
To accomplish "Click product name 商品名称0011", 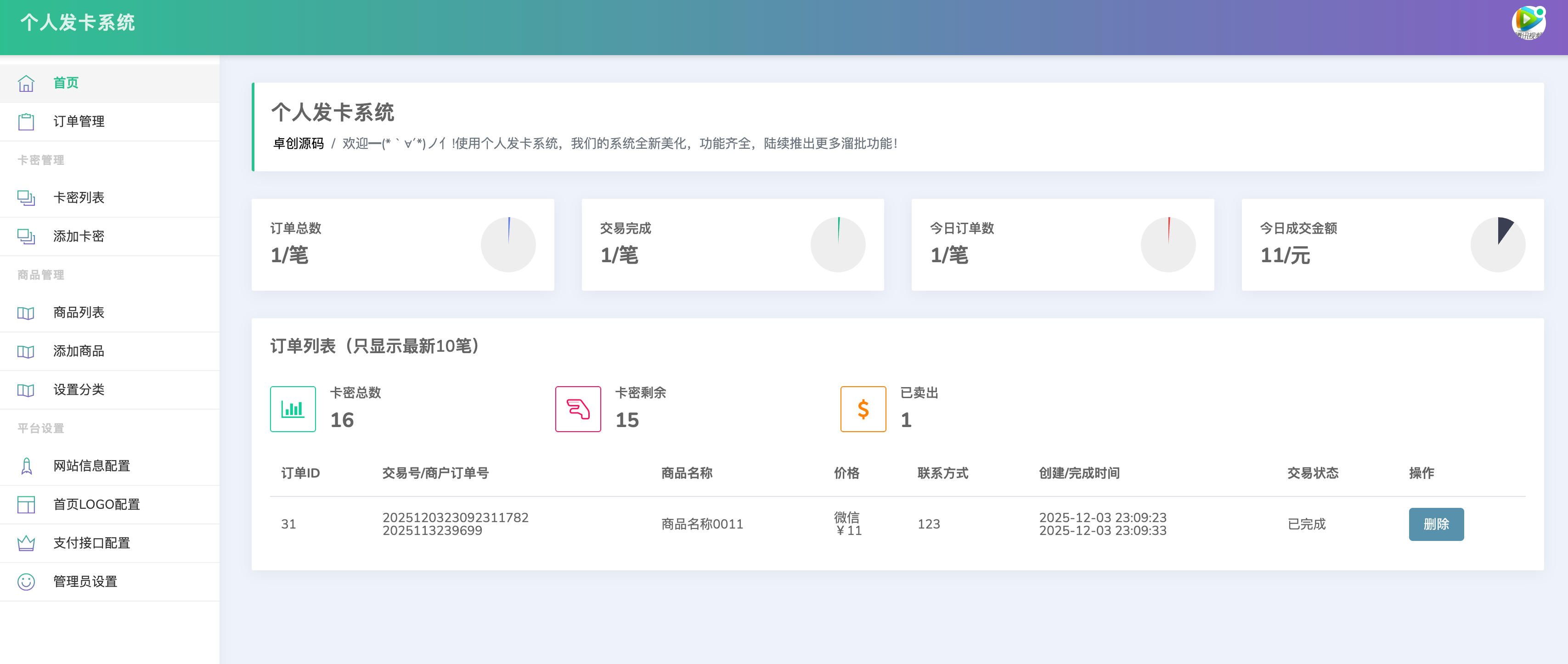I will coord(702,524).
